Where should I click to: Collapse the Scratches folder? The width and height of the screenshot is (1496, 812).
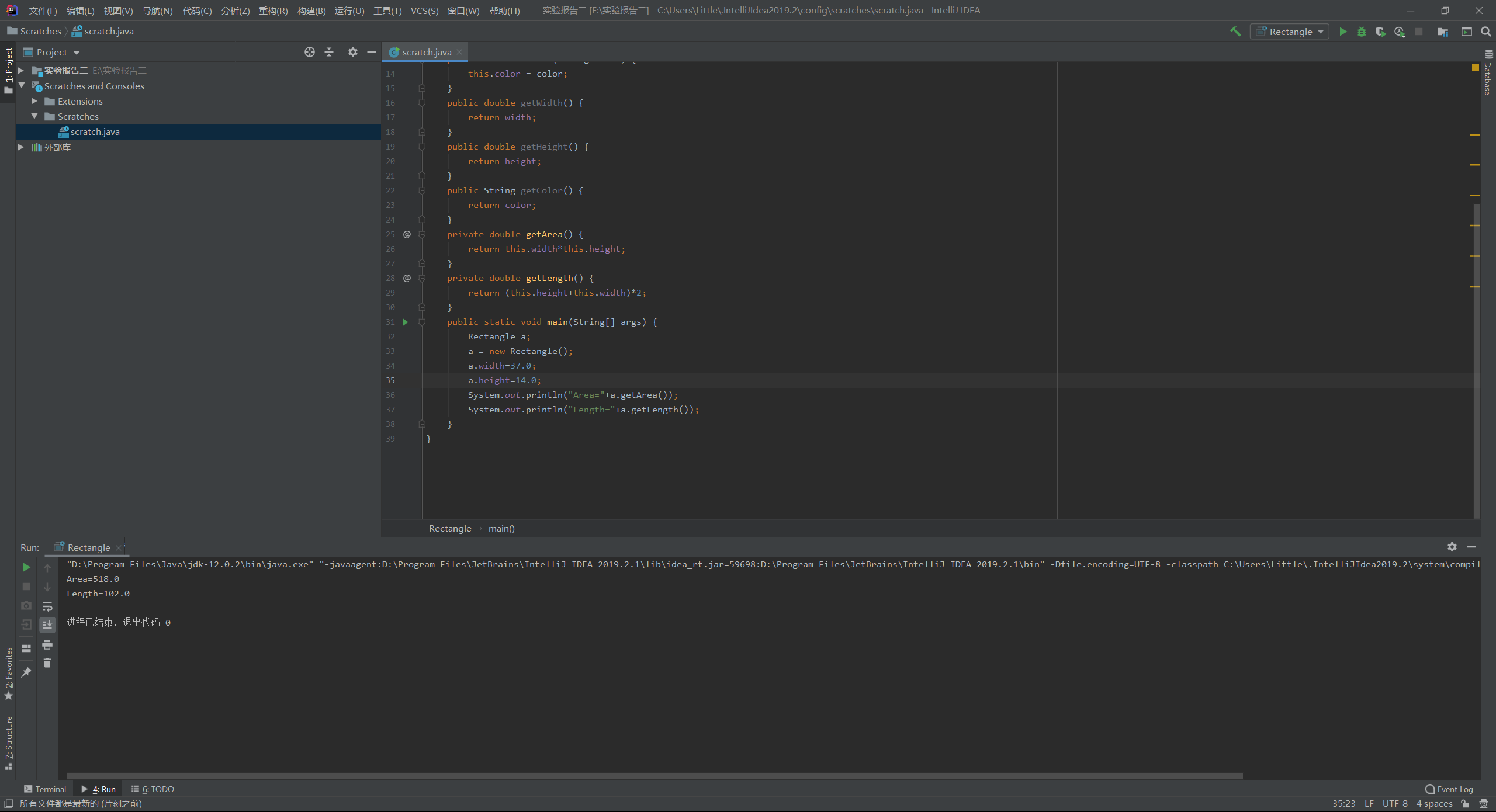pyautogui.click(x=34, y=116)
